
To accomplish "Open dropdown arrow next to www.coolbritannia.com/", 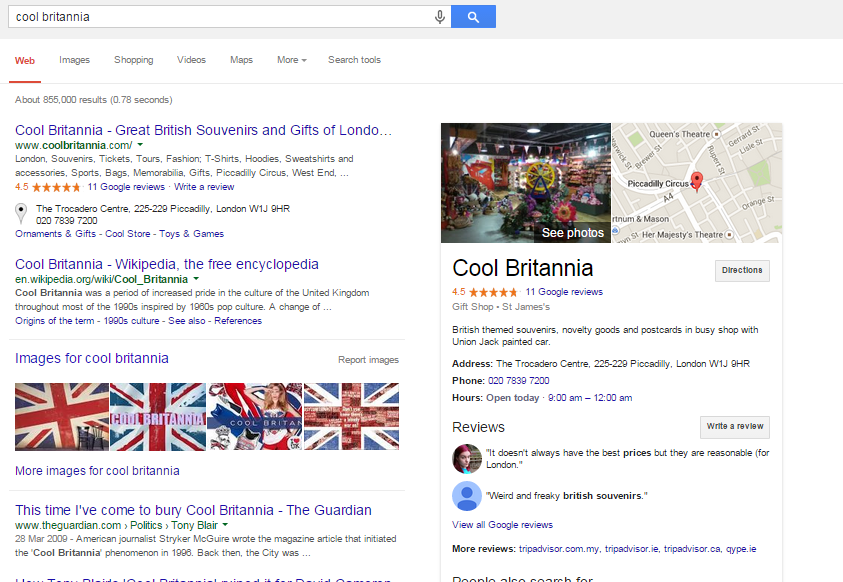I will click(x=140, y=145).
